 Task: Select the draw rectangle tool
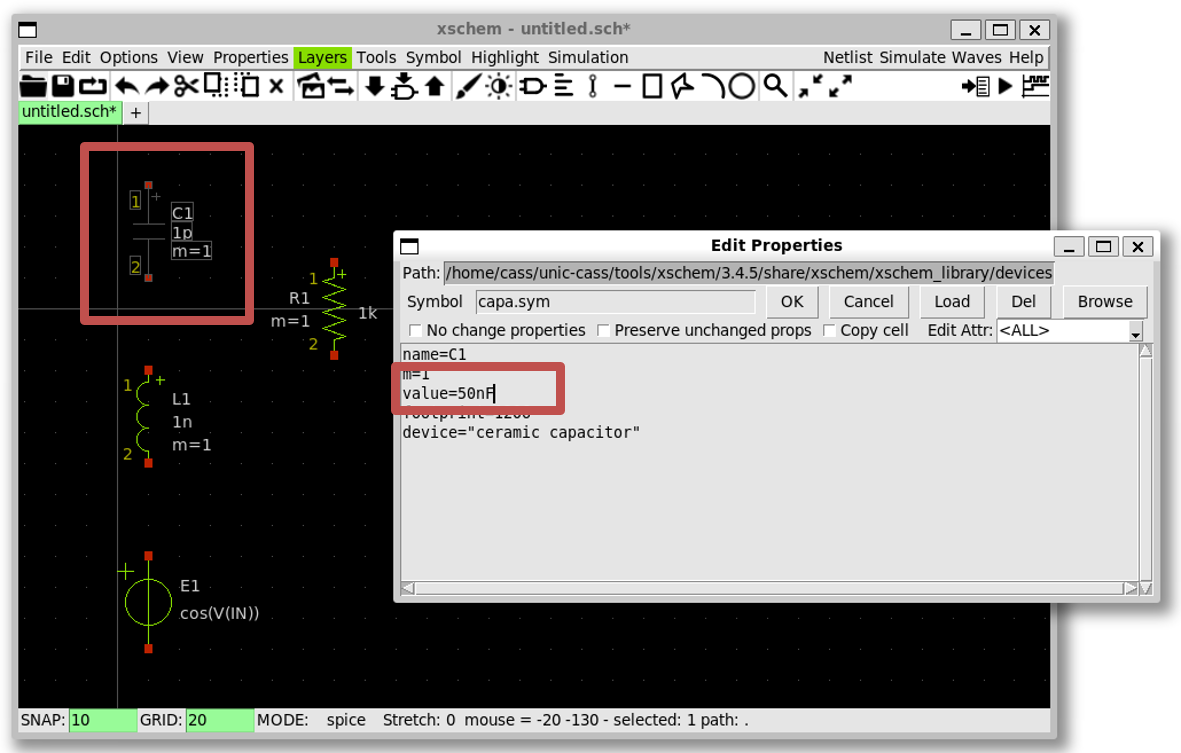click(x=652, y=86)
